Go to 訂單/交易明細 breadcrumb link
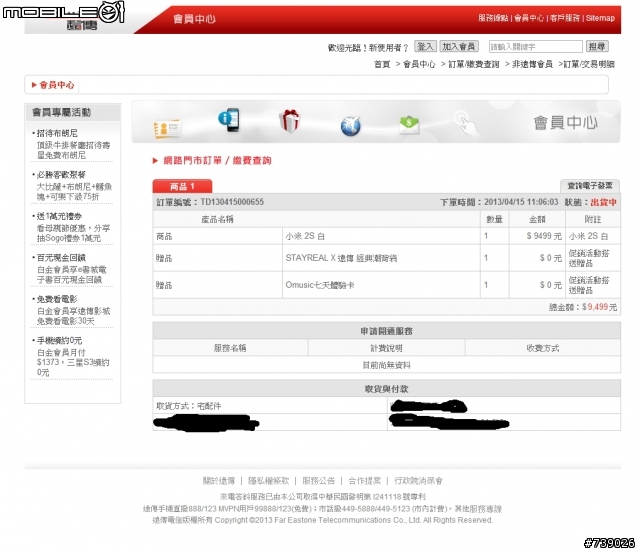 pyautogui.click(x=589, y=64)
